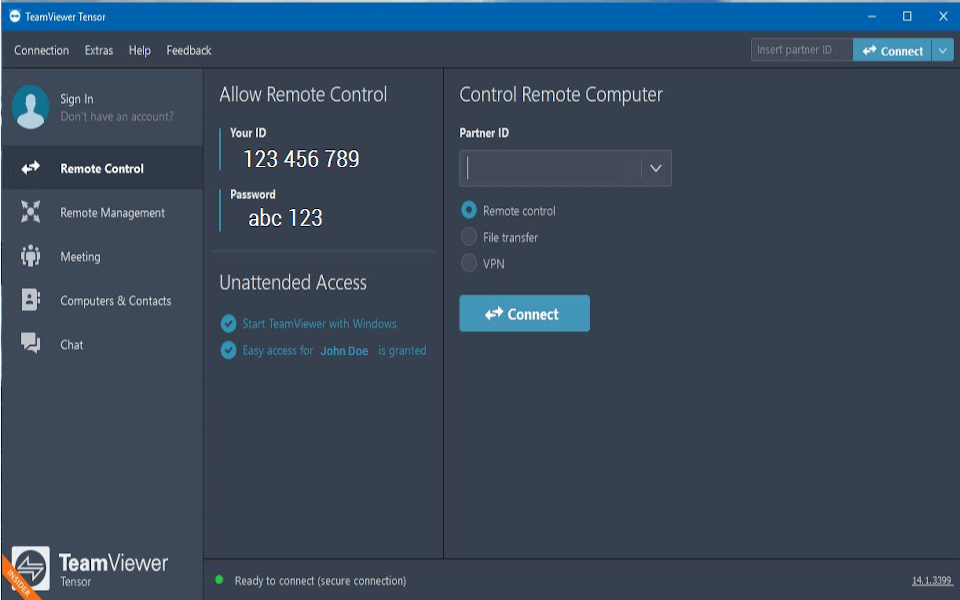The height and width of the screenshot is (600, 960).
Task: Open the Connection menu
Action: (42, 51)
